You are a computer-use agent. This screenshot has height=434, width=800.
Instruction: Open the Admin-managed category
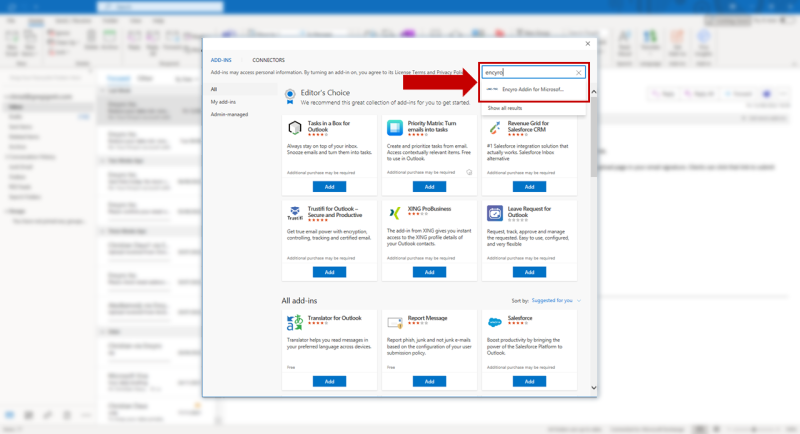pos(229,114)
